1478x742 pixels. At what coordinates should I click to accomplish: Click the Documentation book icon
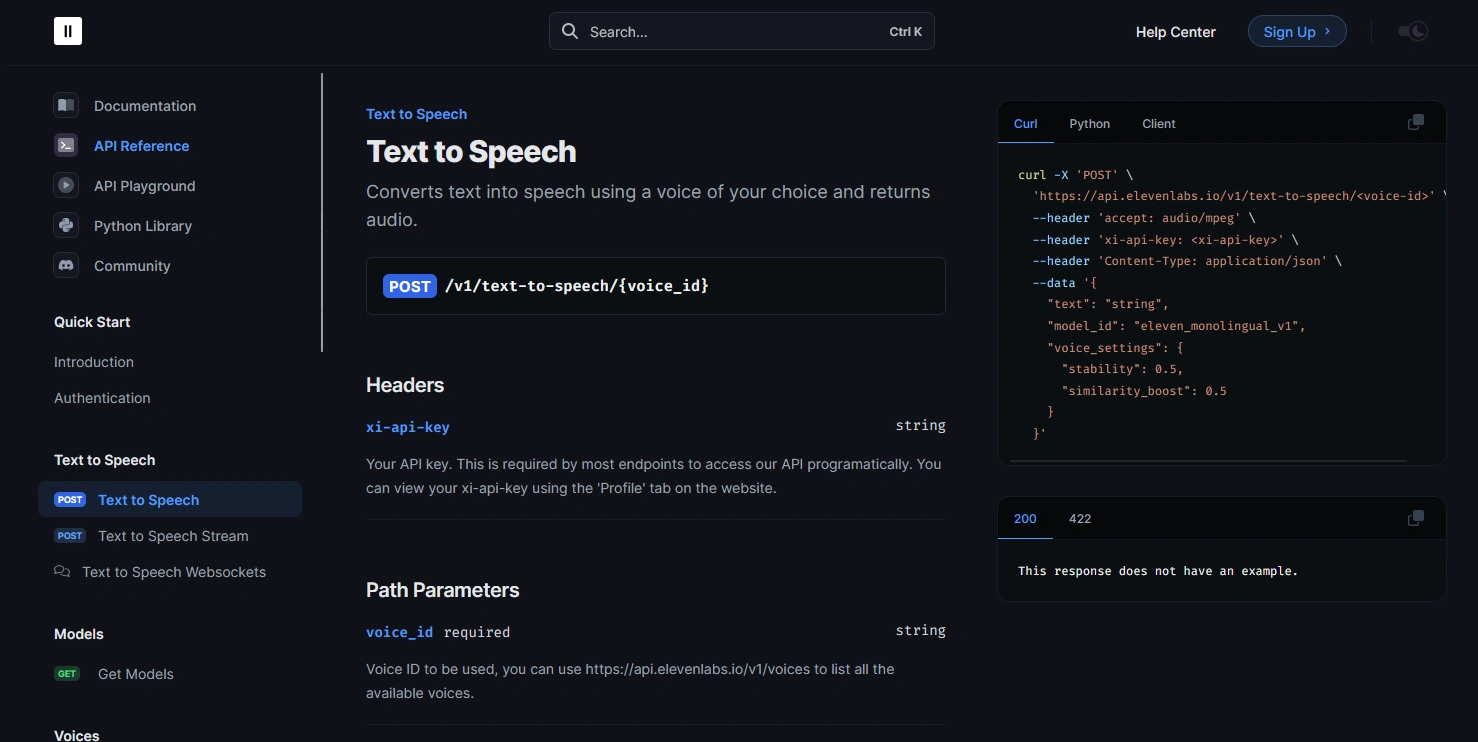pos(66,105)
